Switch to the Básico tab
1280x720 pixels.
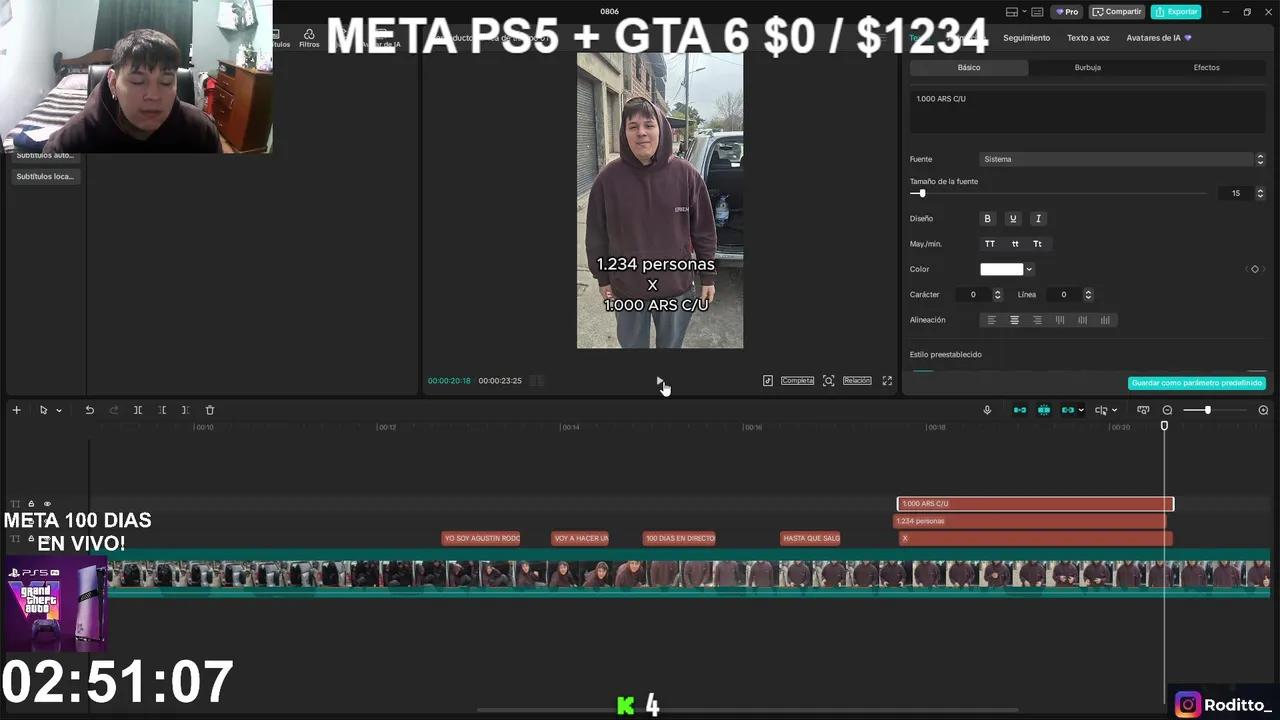click(969, 68)
